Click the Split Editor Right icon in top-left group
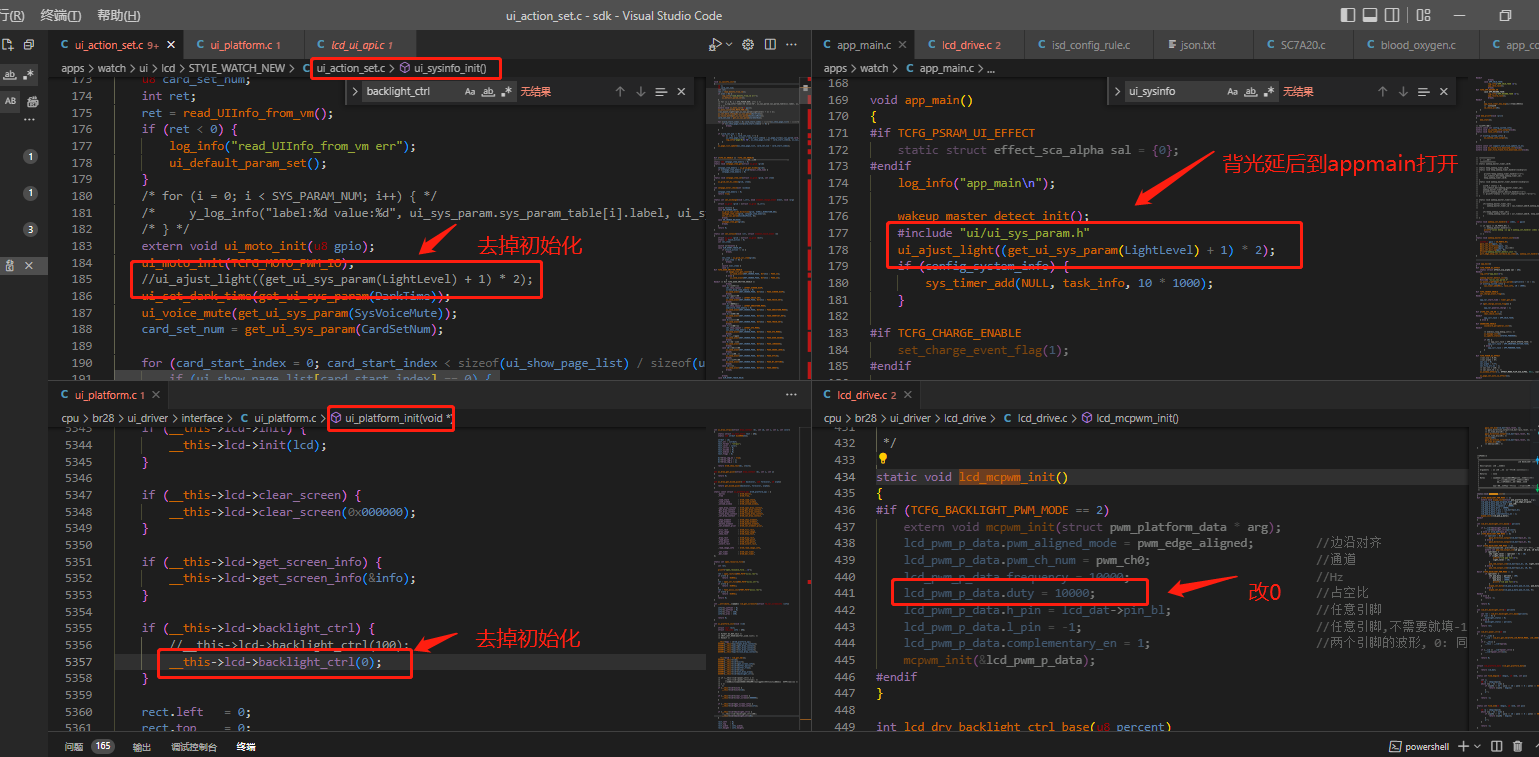This screenshot has height=757, width=1539. point(770,45)
